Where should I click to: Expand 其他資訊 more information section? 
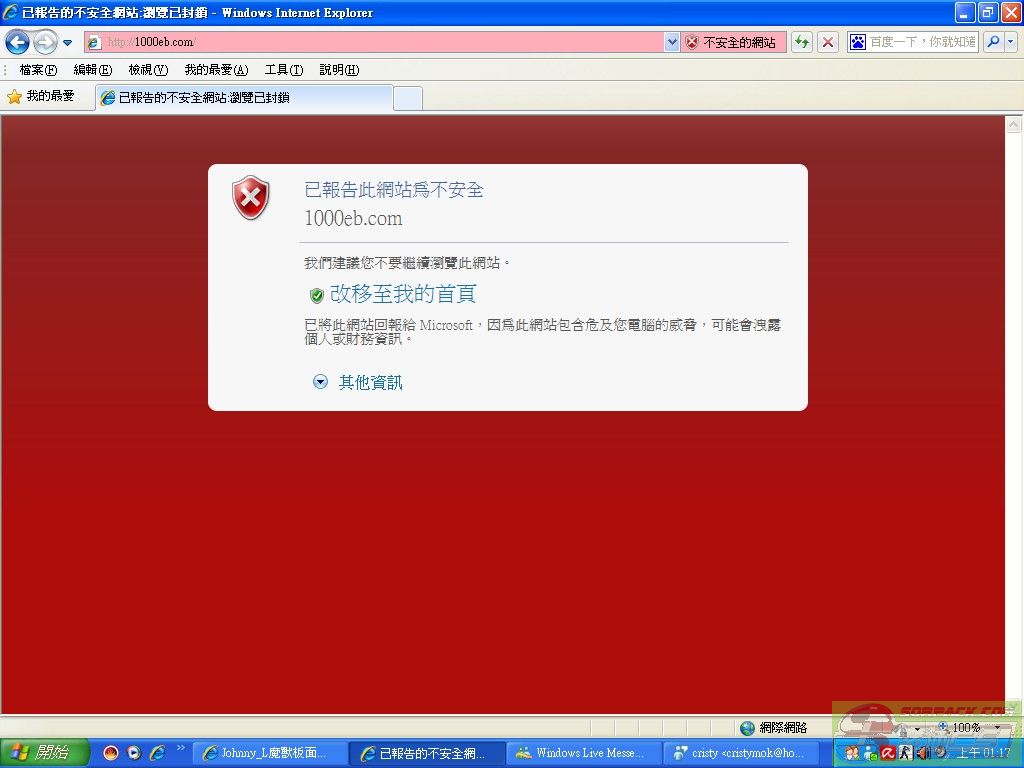(369, 382)
